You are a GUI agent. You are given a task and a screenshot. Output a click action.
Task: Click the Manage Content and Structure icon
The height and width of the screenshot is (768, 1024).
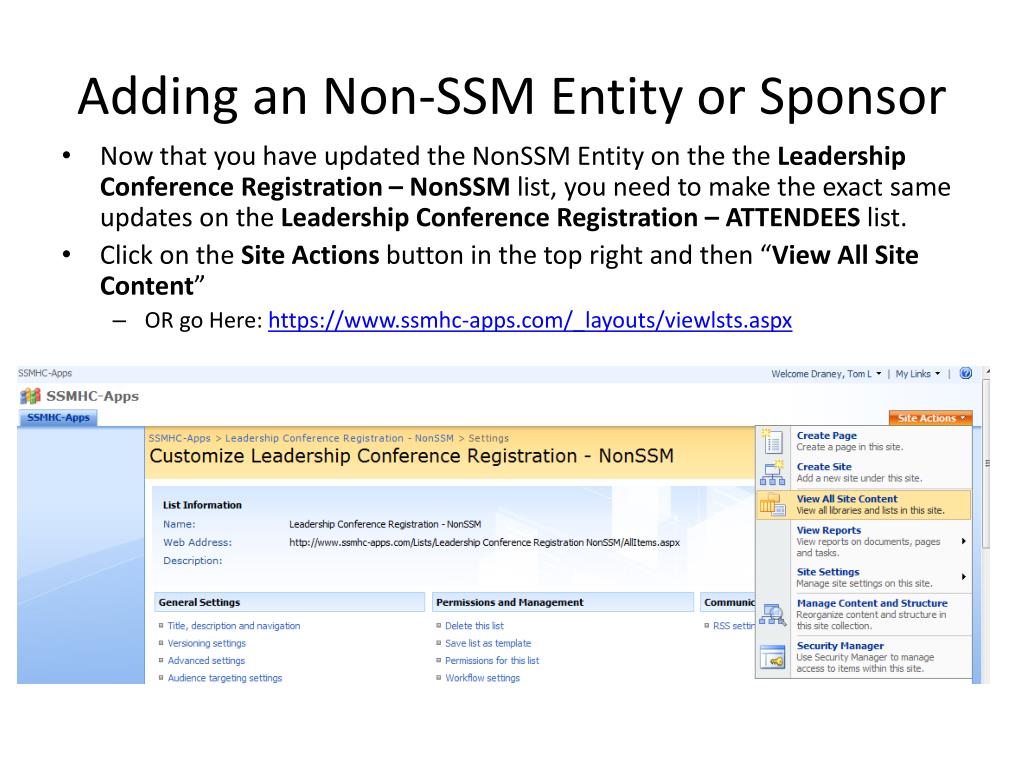click(772, 614)
